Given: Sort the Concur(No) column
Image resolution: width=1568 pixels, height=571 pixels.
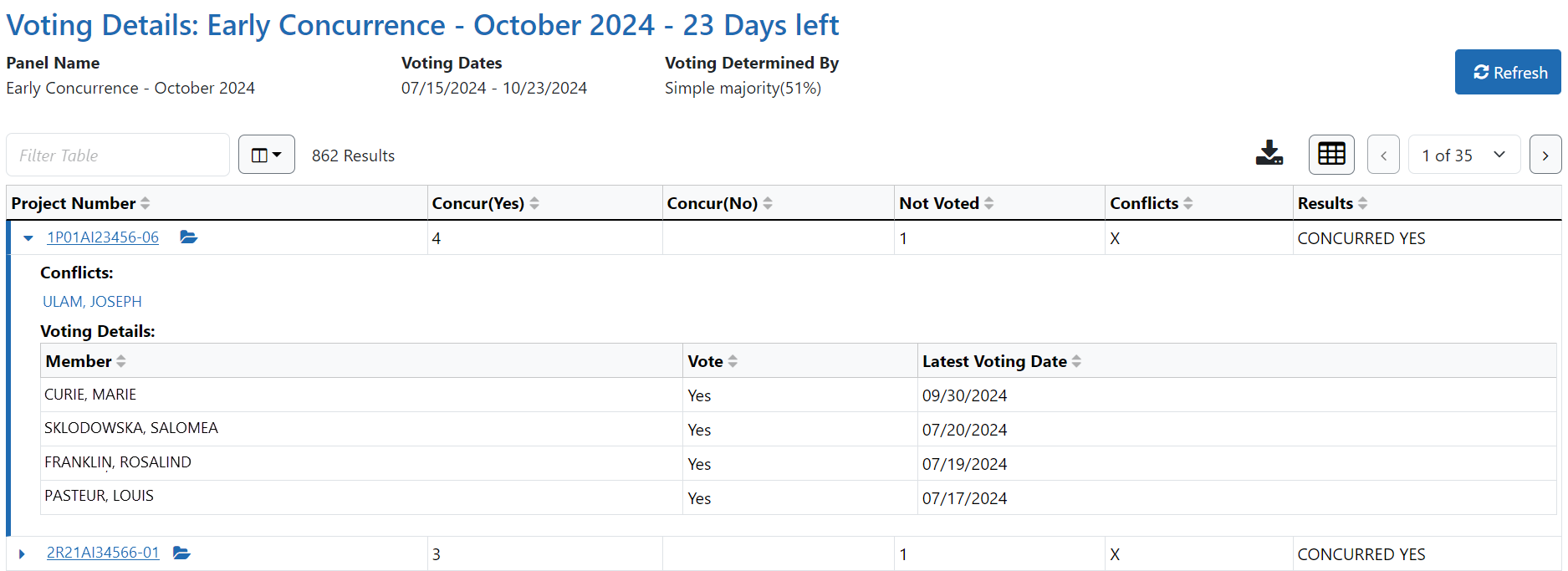Looking at the screenshot, I should 768,203.
